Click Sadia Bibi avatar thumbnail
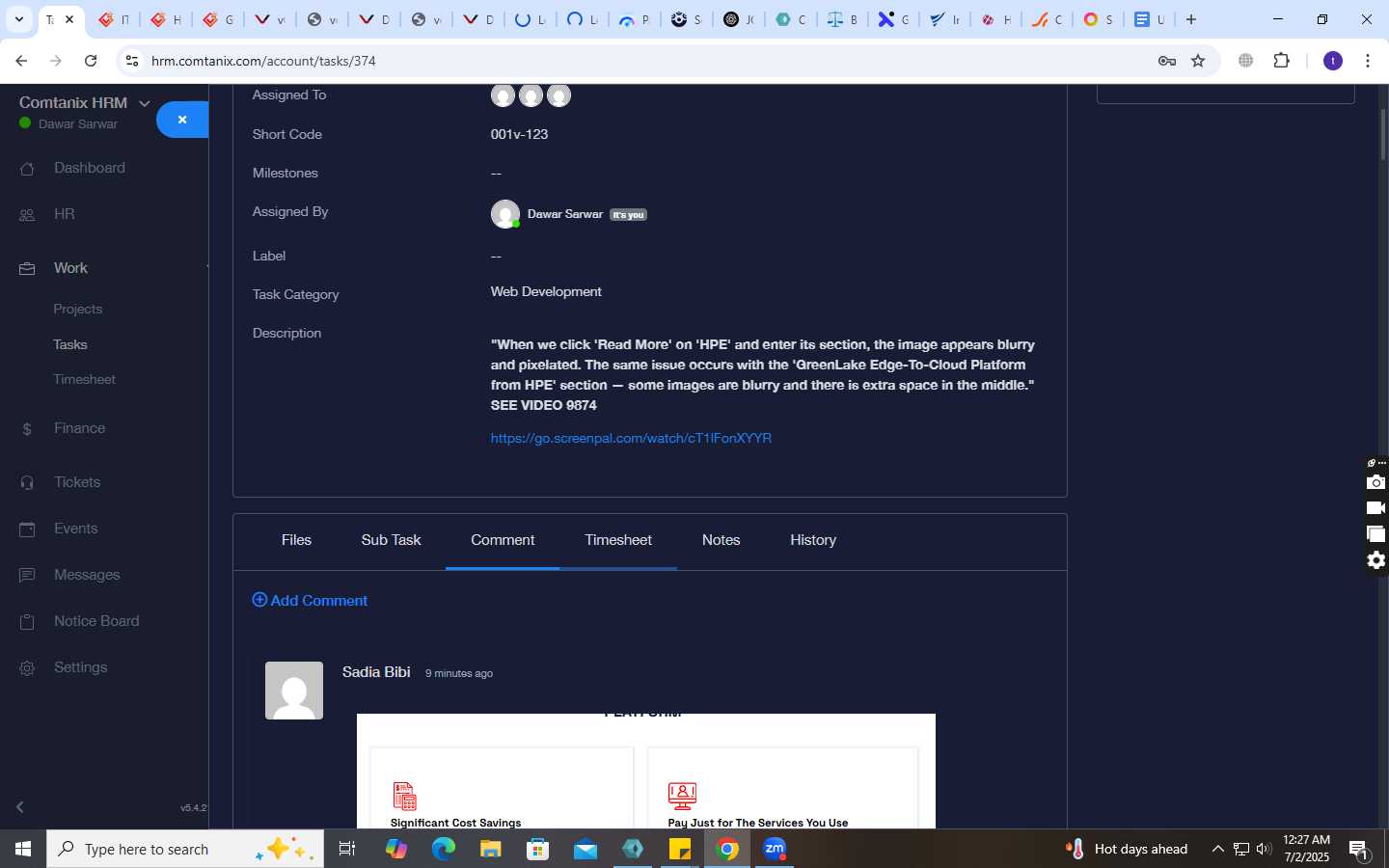This screenshot has height=868, width=1389. tap(294, 691)
